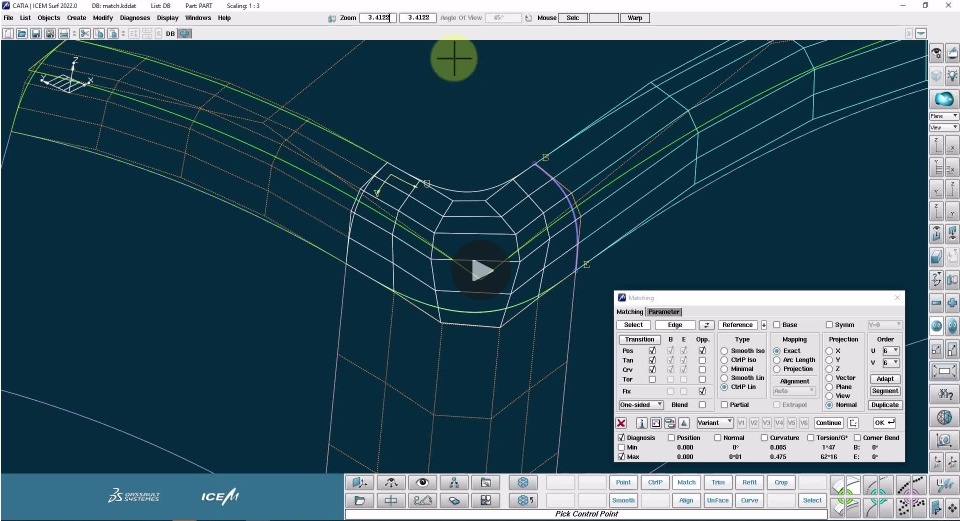This screenshot has height=521, width=960.
Task: Click the first Zoom value input field
Action: 378,18
